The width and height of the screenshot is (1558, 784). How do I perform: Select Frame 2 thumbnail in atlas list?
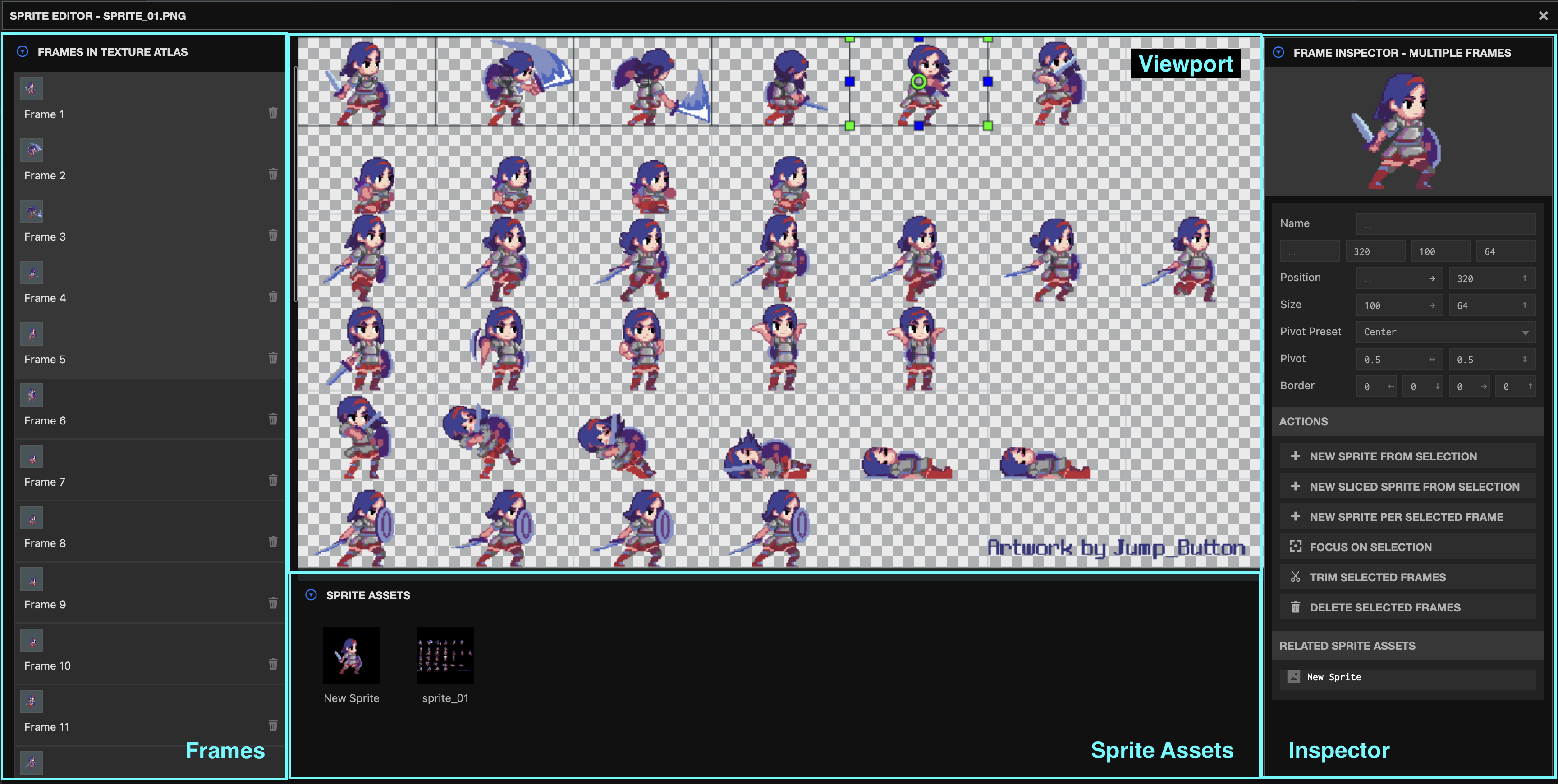coord(32,150)
